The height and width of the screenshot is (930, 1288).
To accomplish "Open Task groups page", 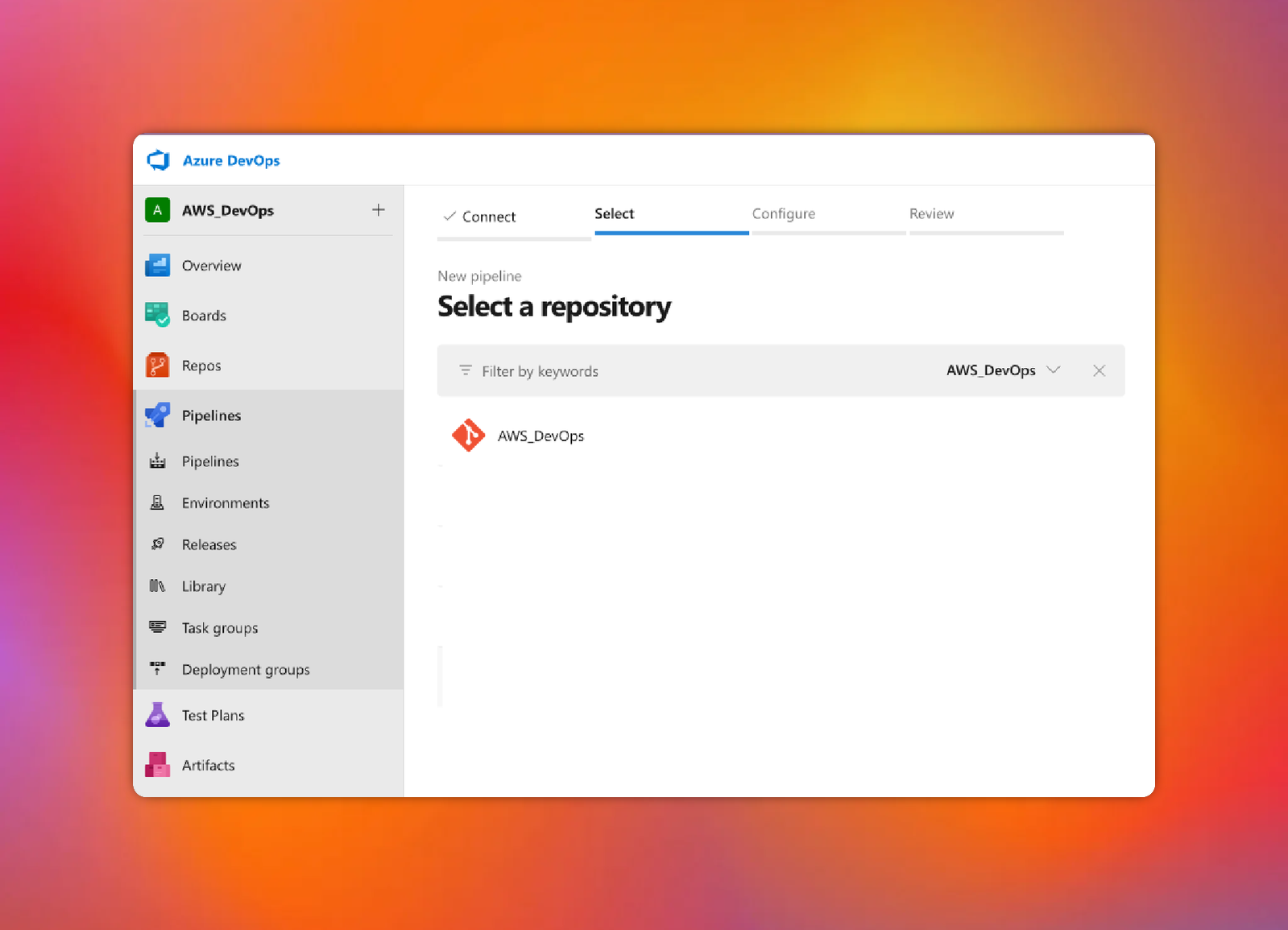I will (x=220, y=628).
